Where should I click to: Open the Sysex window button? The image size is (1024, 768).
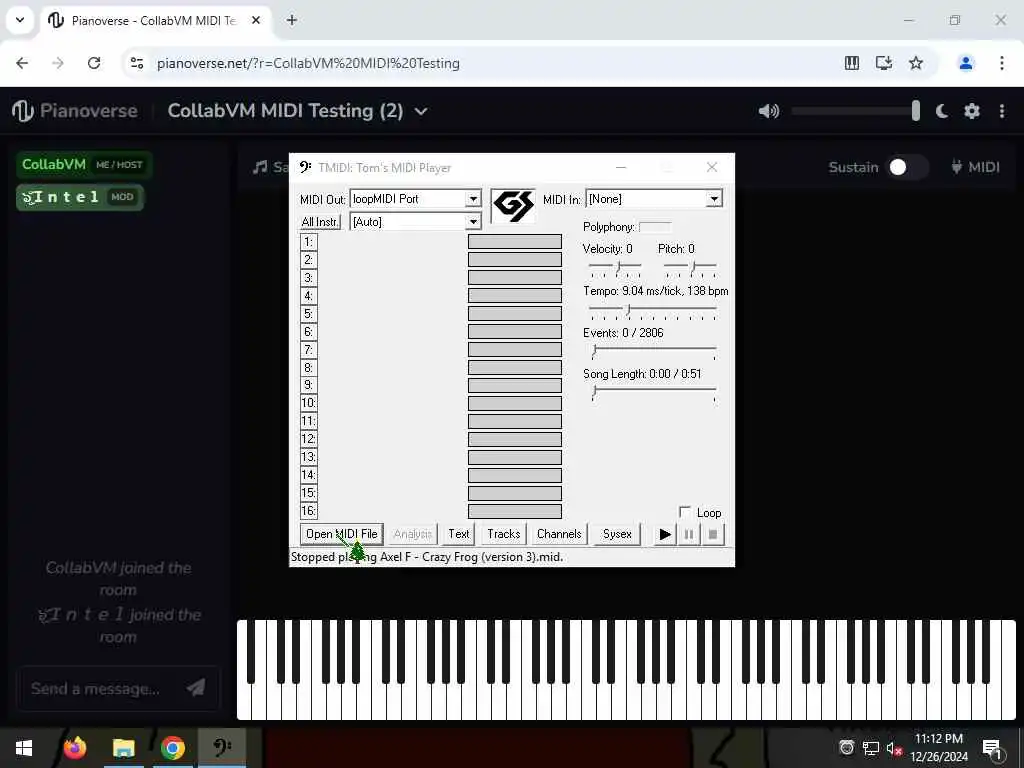pos(617,534)
